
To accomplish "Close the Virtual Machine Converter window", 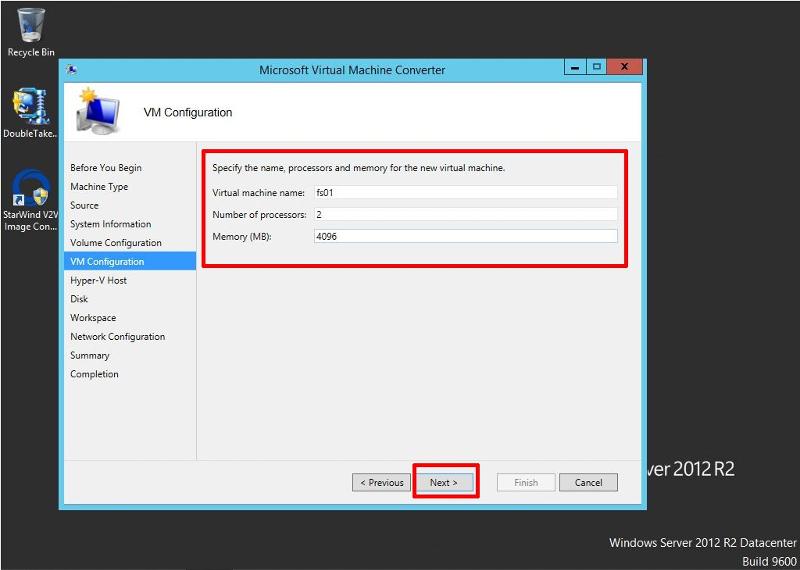I will pyautogui.click(x=624, y=67).
